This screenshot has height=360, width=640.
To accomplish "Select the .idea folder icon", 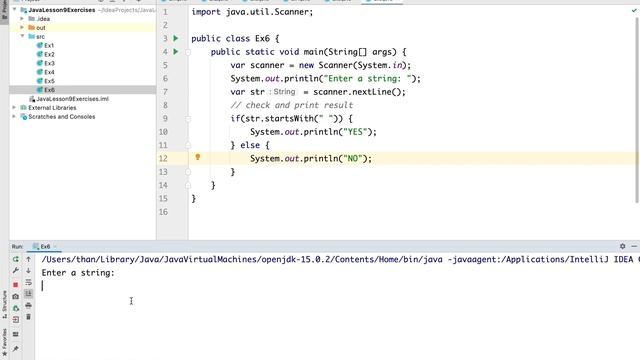I will click(31, 19).
